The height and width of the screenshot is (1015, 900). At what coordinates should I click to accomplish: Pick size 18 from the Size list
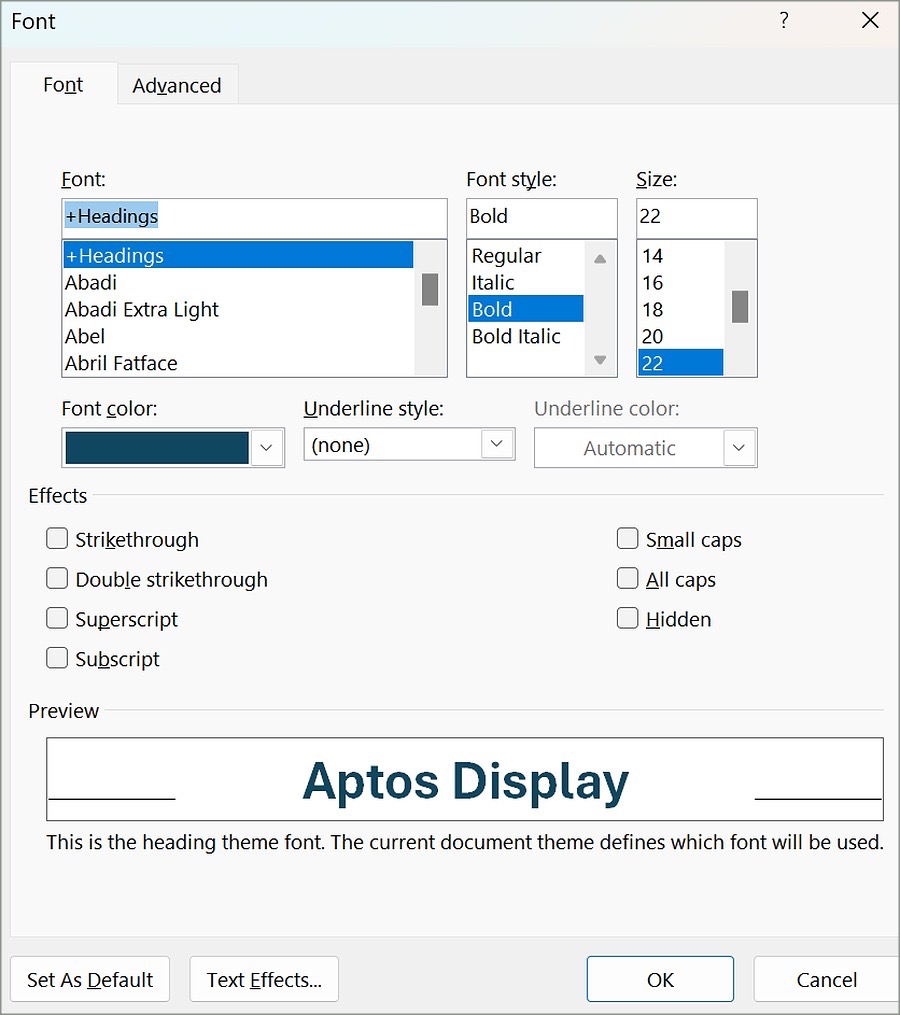coord(653,309)
